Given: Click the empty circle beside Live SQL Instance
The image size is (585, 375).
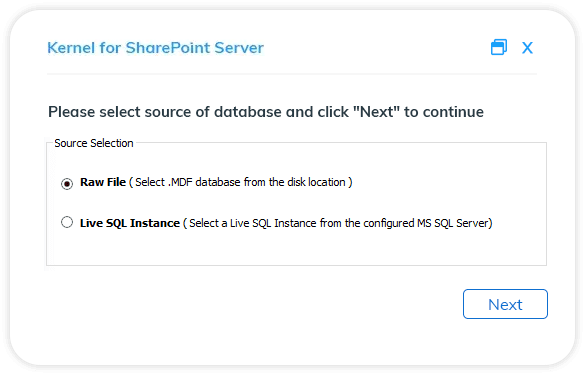Looking at the screenshot, I should (67, 222).
